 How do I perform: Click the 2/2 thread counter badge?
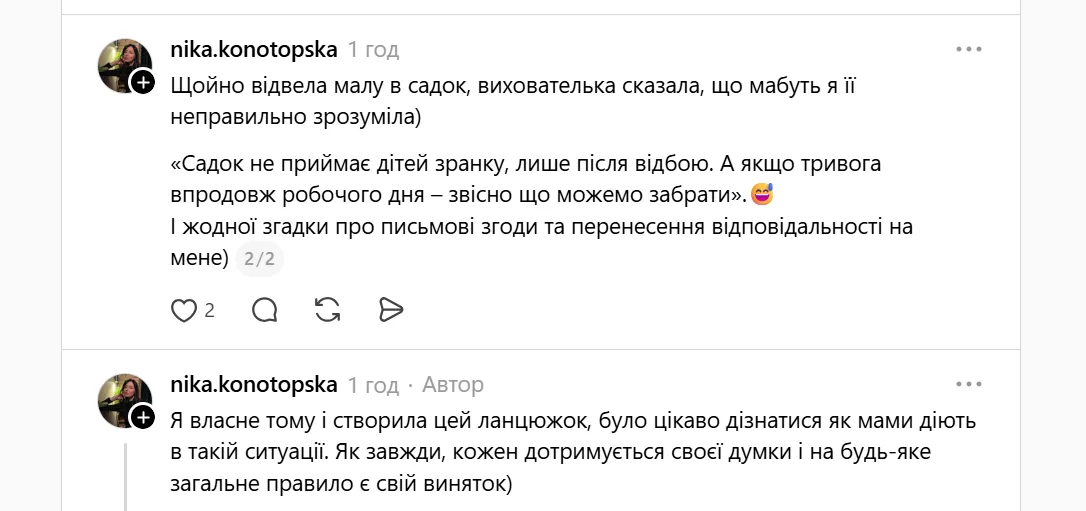tap(259, 259)
